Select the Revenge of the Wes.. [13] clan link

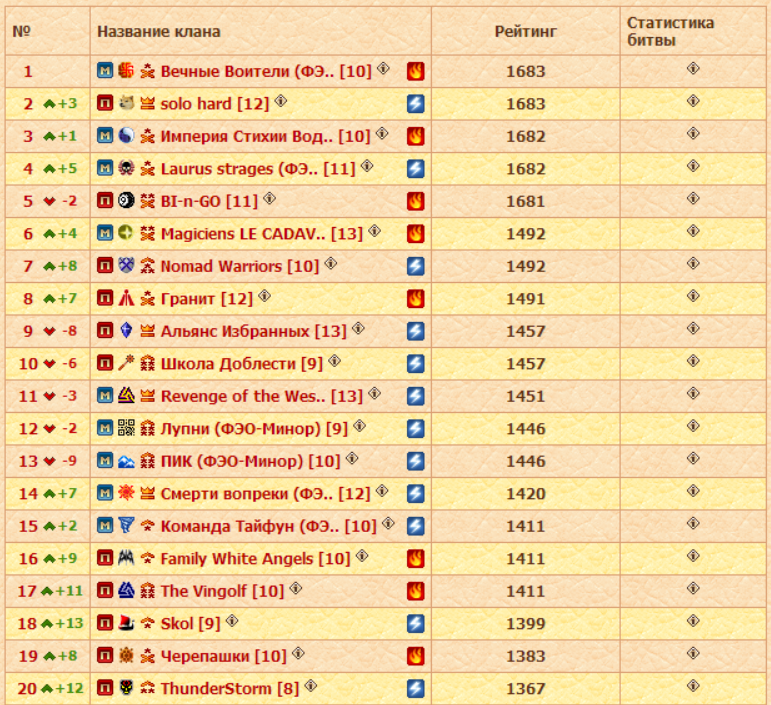click(x=261, y=396)
